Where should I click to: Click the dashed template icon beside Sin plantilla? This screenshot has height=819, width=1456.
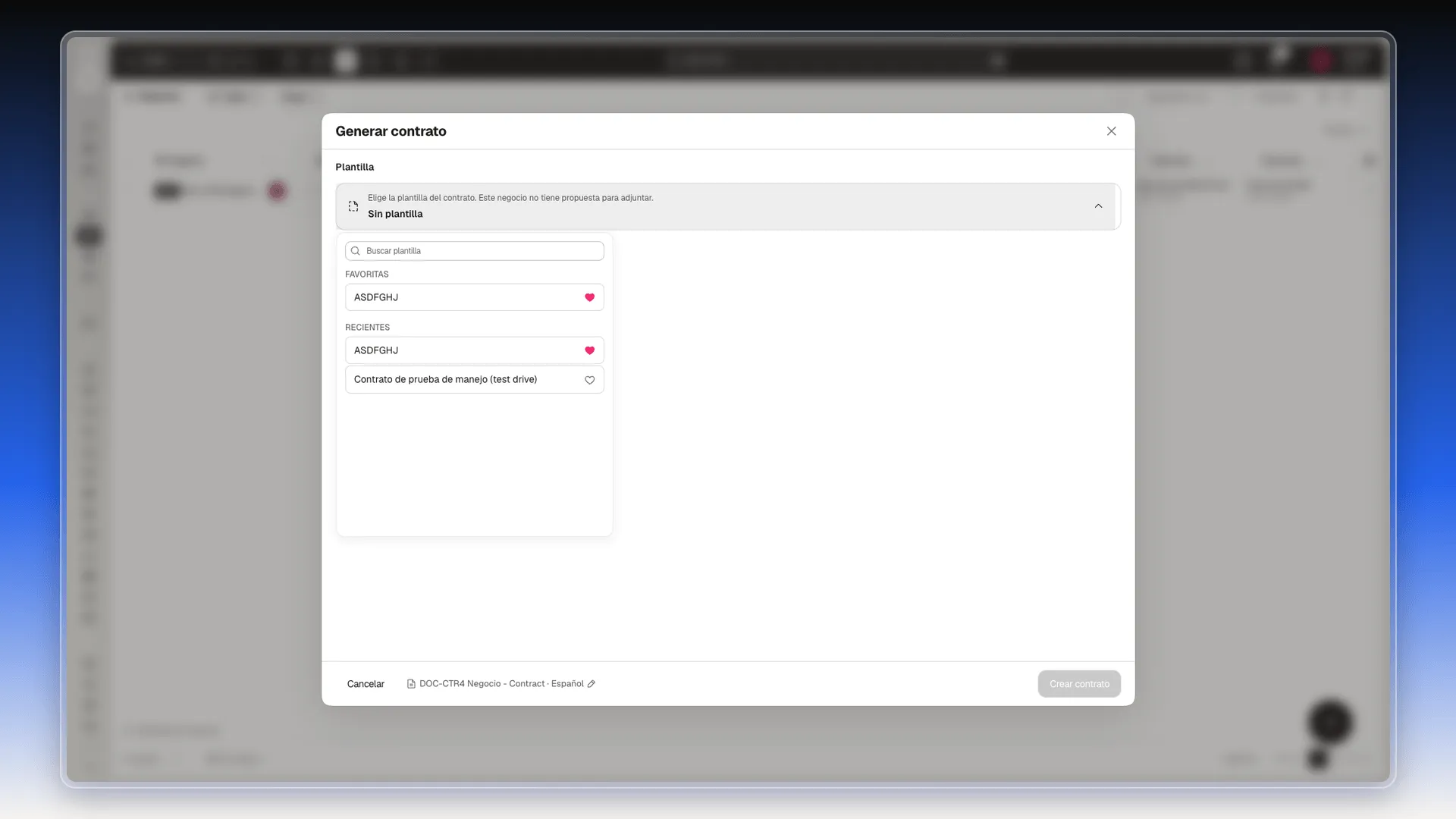click(353, 206)
